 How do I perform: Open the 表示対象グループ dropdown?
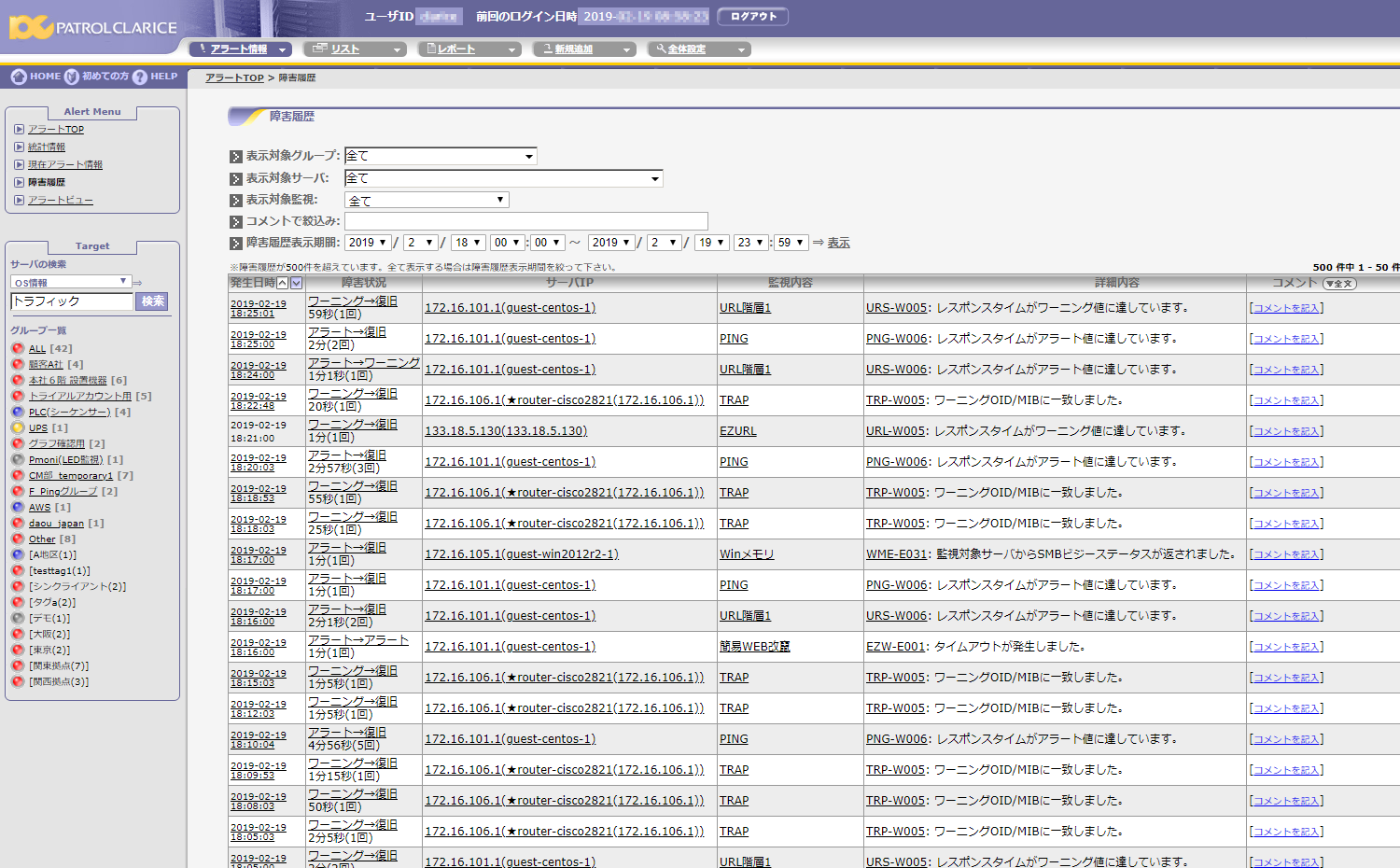pos(441,156)
